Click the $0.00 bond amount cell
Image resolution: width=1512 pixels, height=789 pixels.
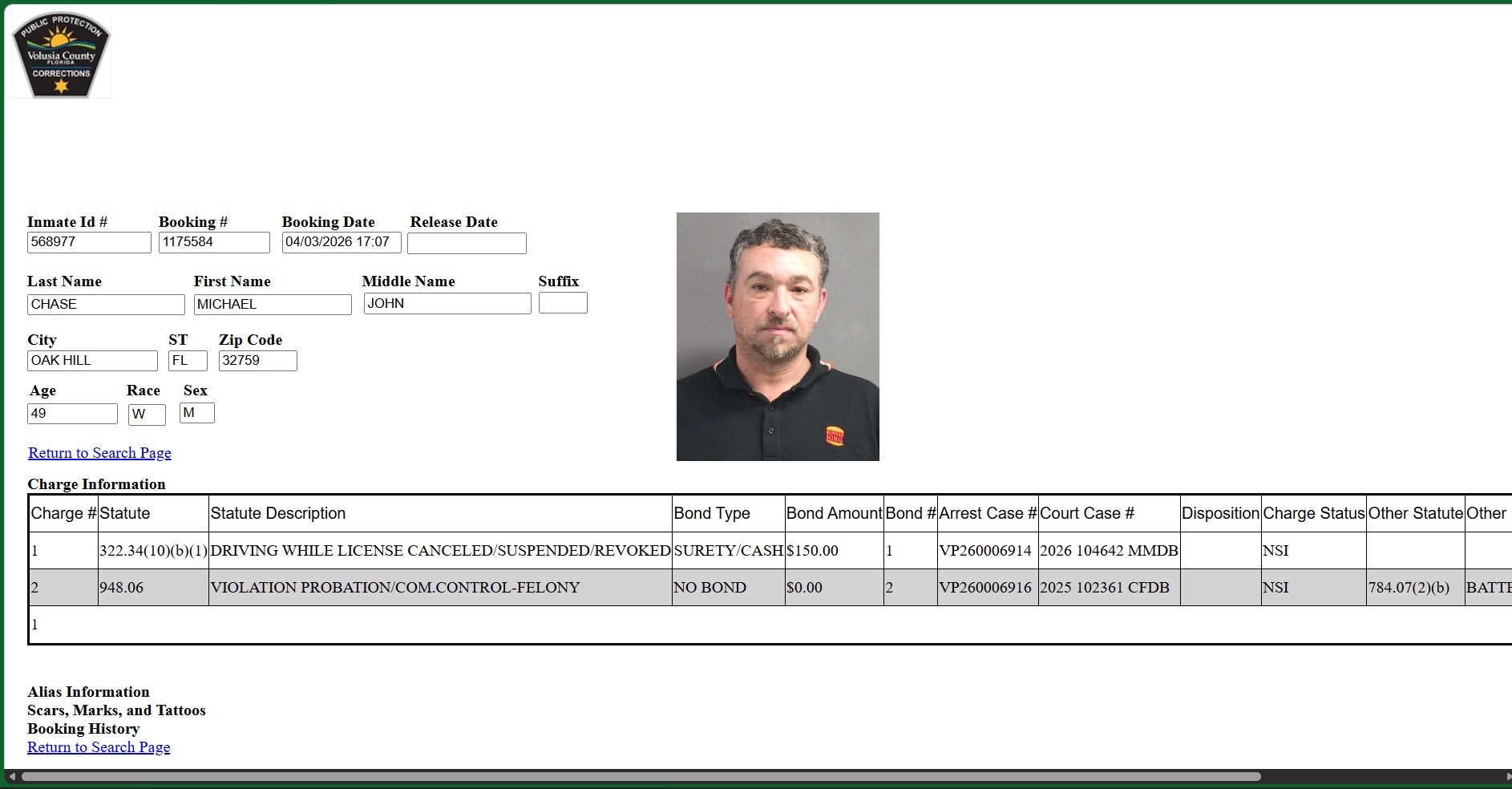(x=835, y=588)
